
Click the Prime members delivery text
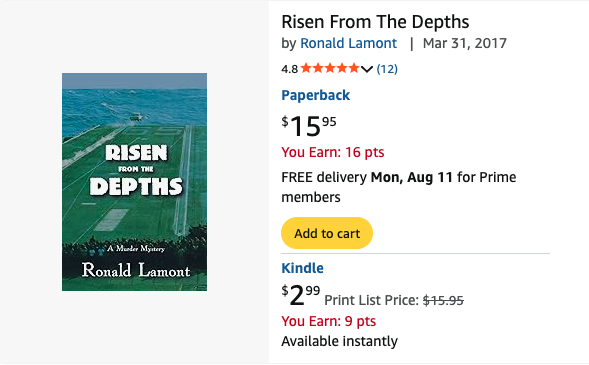pos(399,187)
